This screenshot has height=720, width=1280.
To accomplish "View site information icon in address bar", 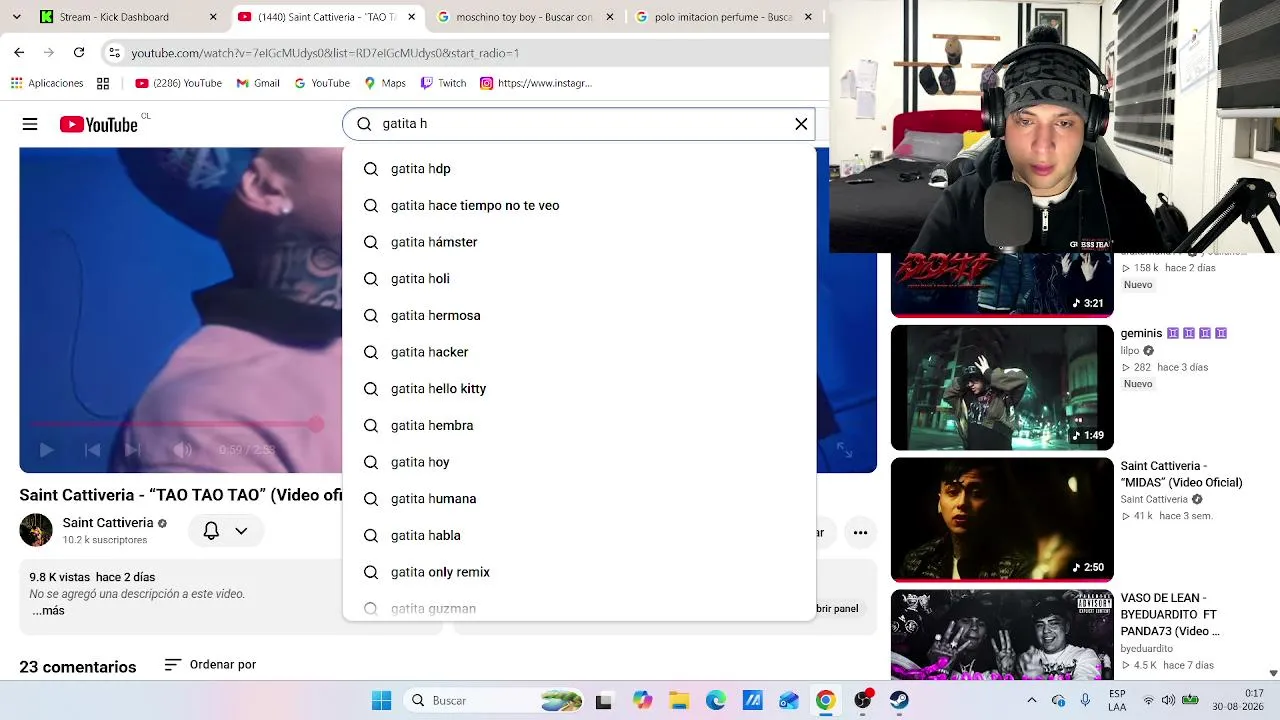I will [114, 52].
